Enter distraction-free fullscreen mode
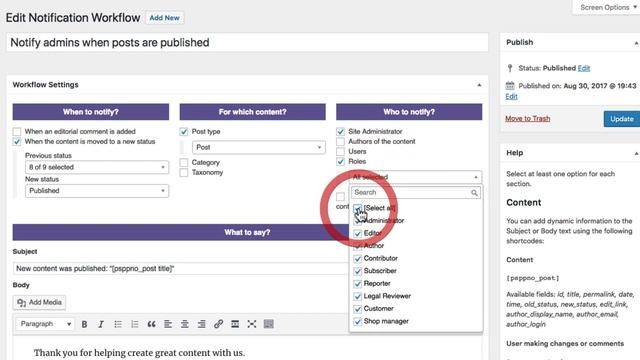The width and height of the screenshot is (640, 360). click(x=252, y=324)
